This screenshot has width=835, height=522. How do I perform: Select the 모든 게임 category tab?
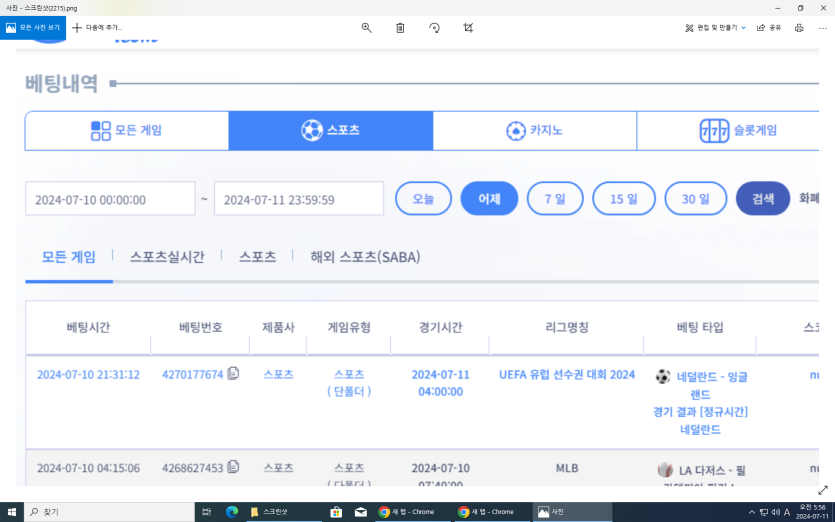[127, 130]
